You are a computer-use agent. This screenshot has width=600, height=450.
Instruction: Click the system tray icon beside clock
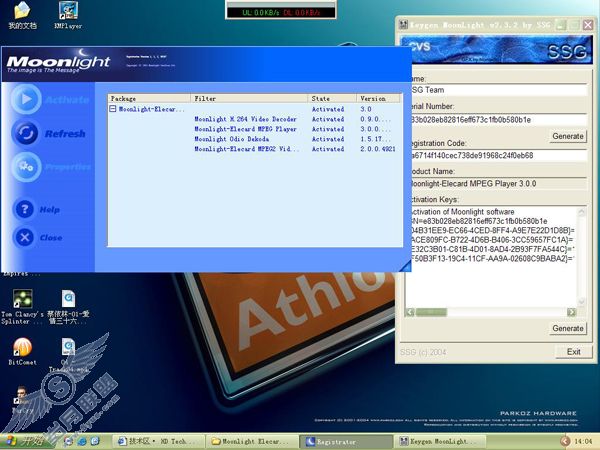click(x=565, y=441)
